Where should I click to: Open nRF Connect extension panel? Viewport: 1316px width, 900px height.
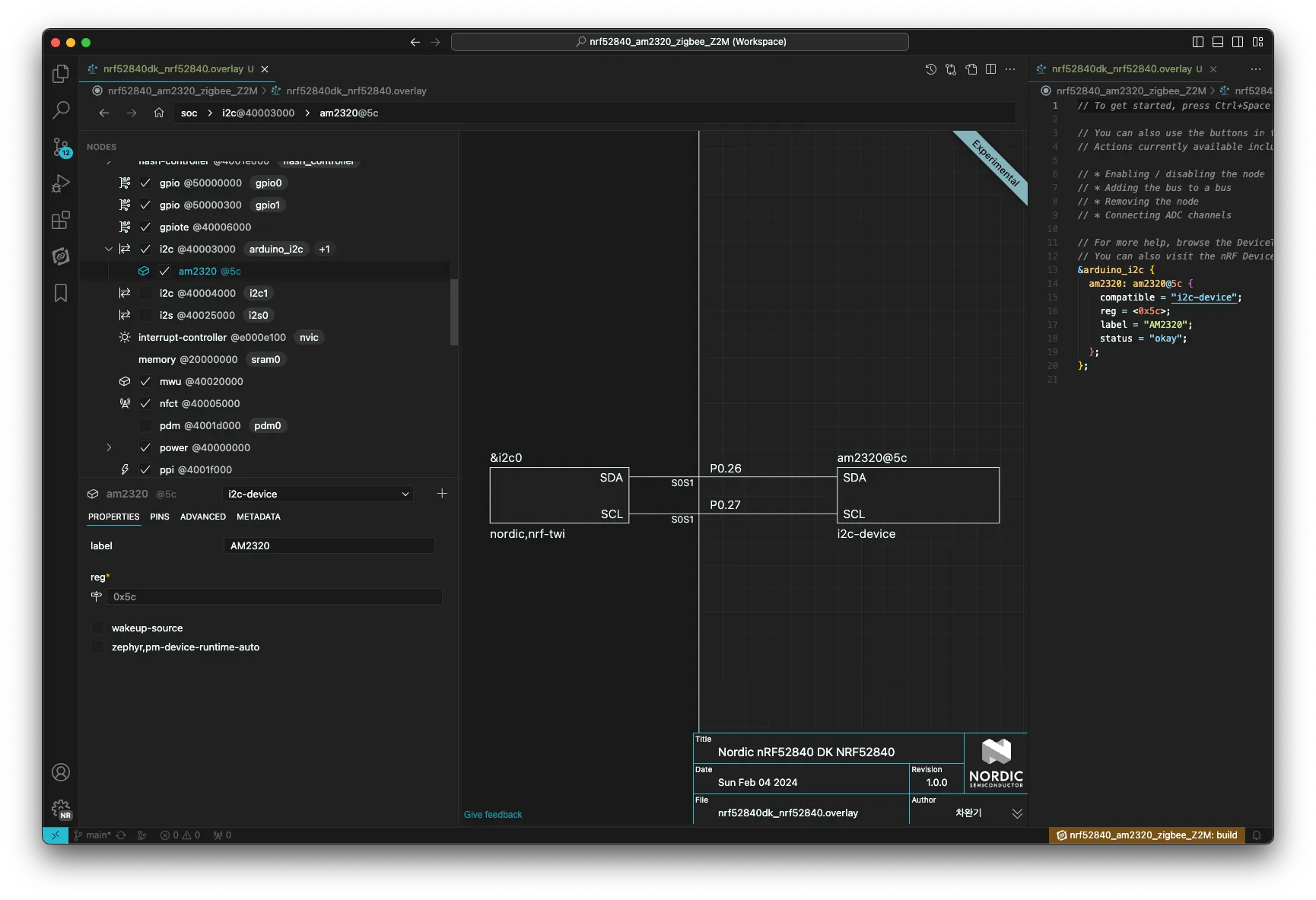[61, 257]
